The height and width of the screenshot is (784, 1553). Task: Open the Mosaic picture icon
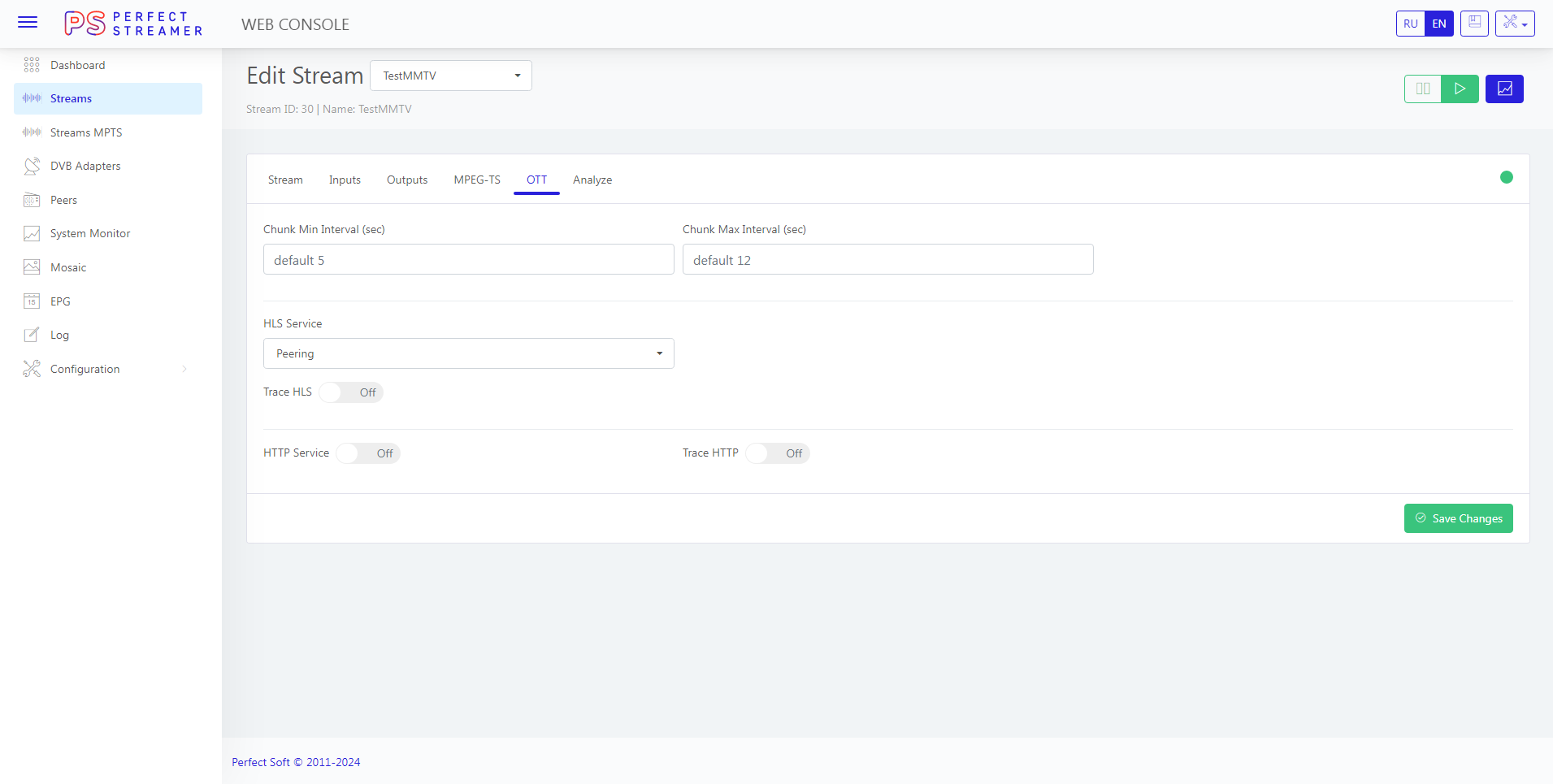32,267
